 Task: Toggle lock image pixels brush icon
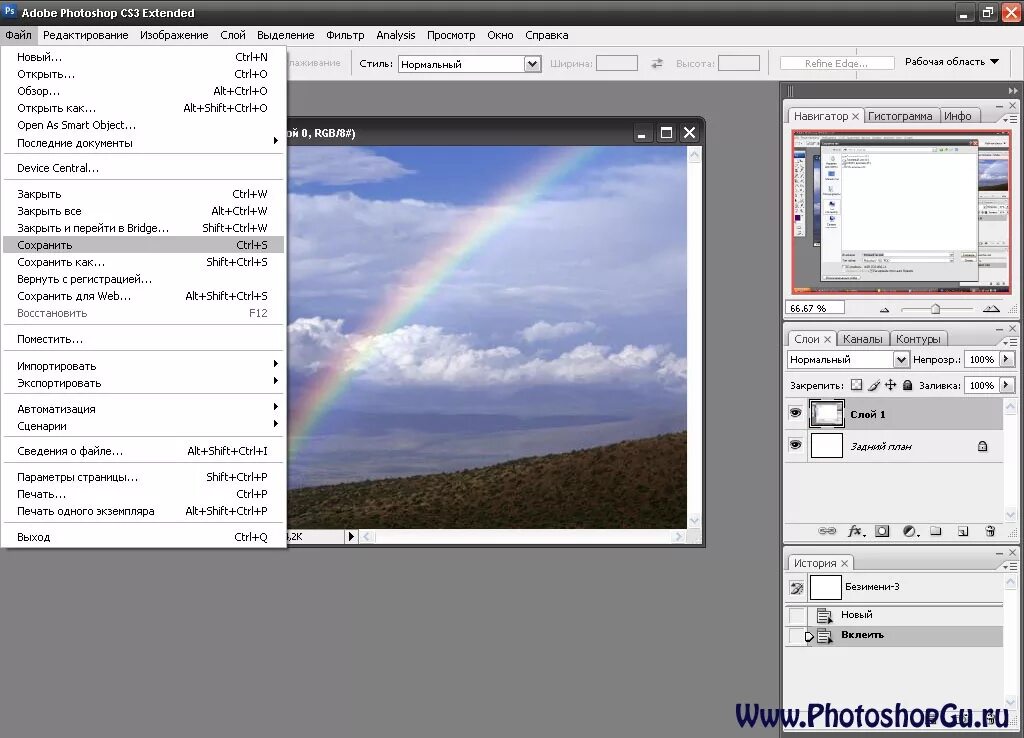[x=874, y=385]
